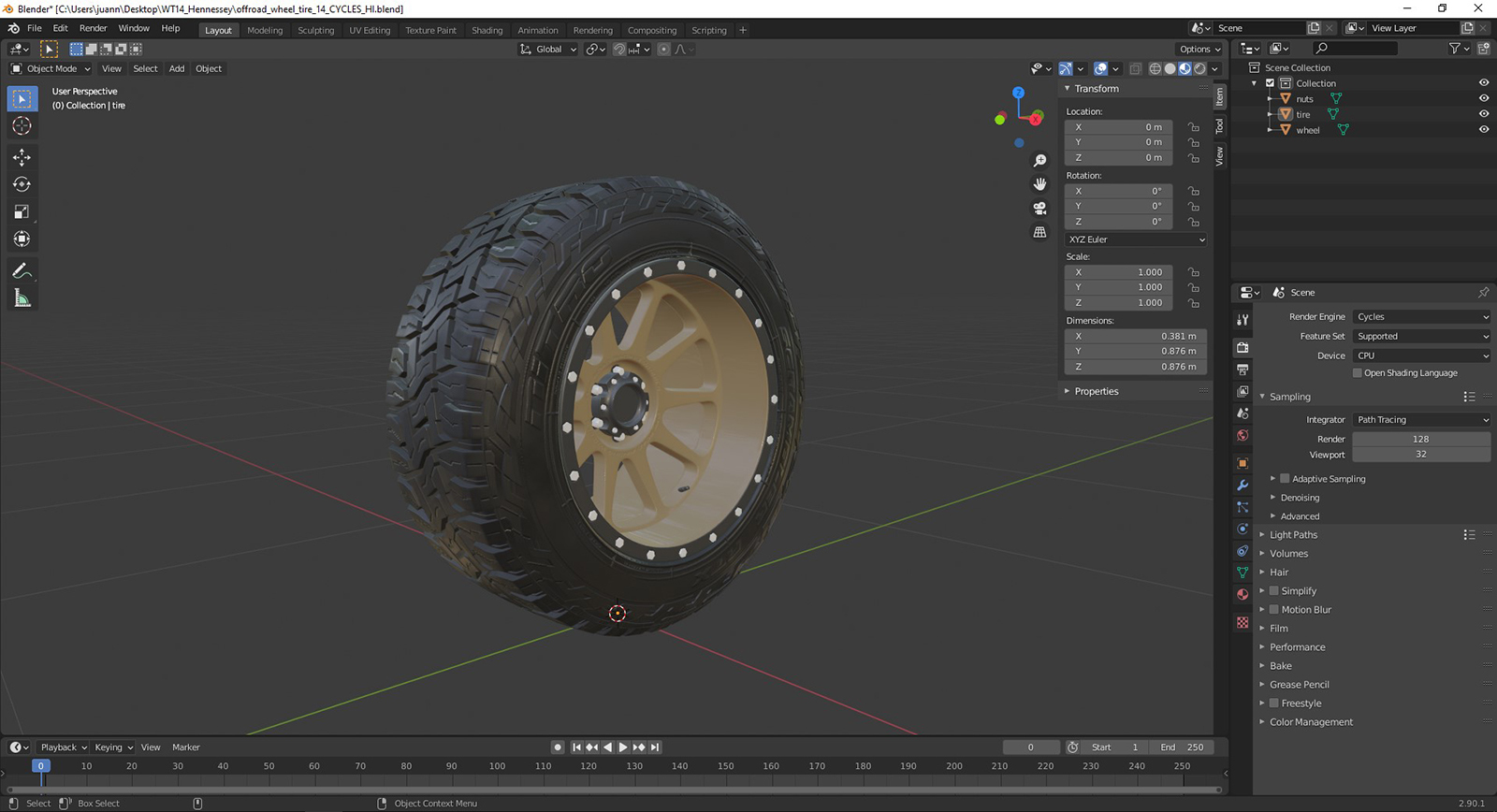1497x812 pixels.
Task: Open the Global transform orientation dropdown
Action: [x=548, y=50]
